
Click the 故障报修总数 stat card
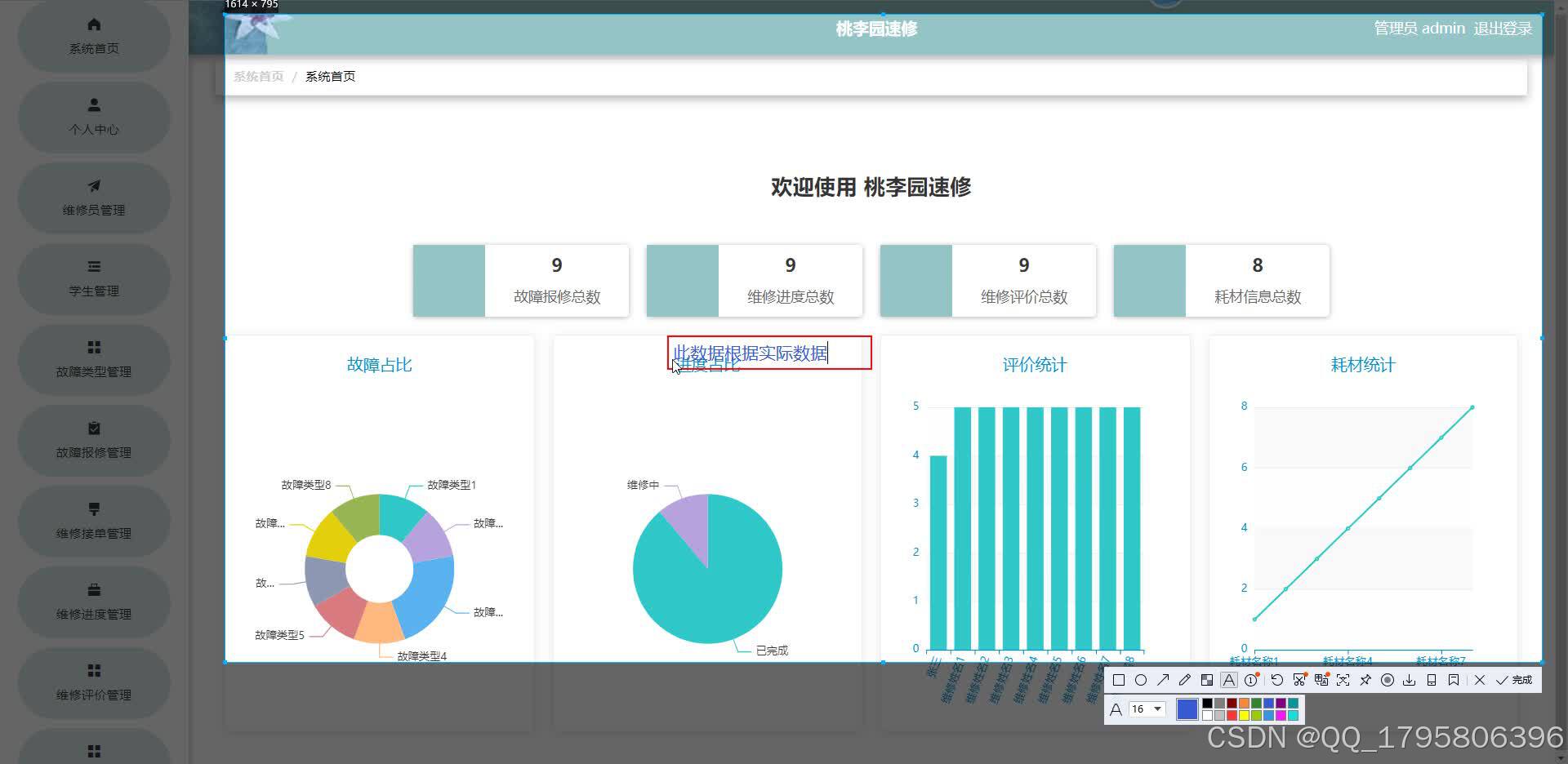(521, 280)
